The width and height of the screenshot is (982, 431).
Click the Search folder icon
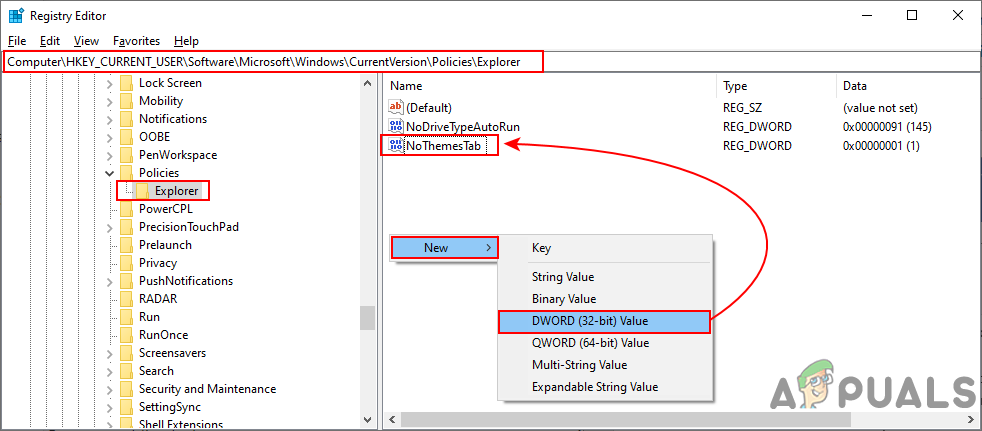[127, 371]
